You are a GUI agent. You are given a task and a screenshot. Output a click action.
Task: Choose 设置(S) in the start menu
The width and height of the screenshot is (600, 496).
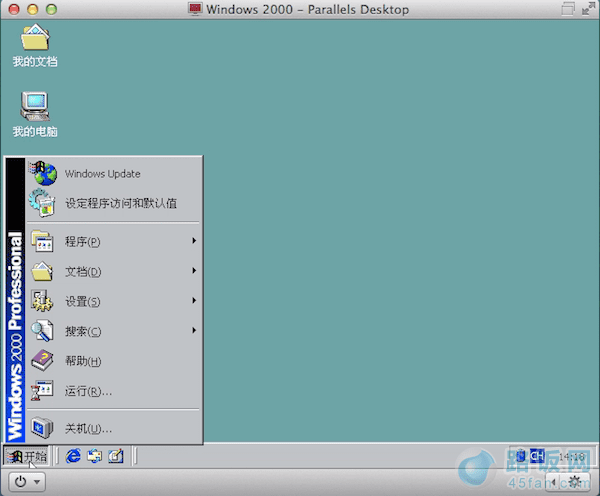[x=114, y=301]
